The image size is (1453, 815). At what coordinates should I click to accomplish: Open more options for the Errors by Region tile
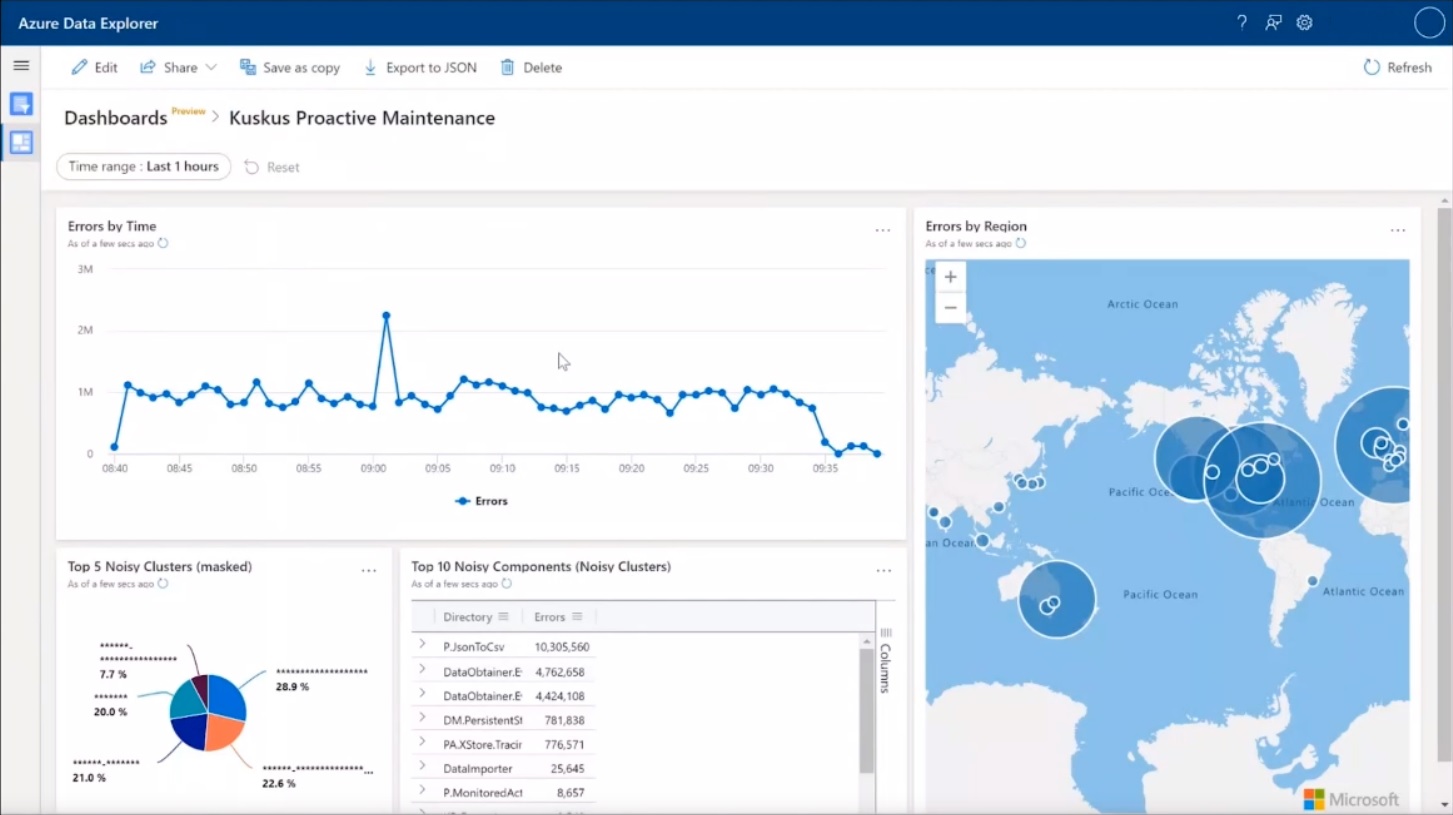1398,230
